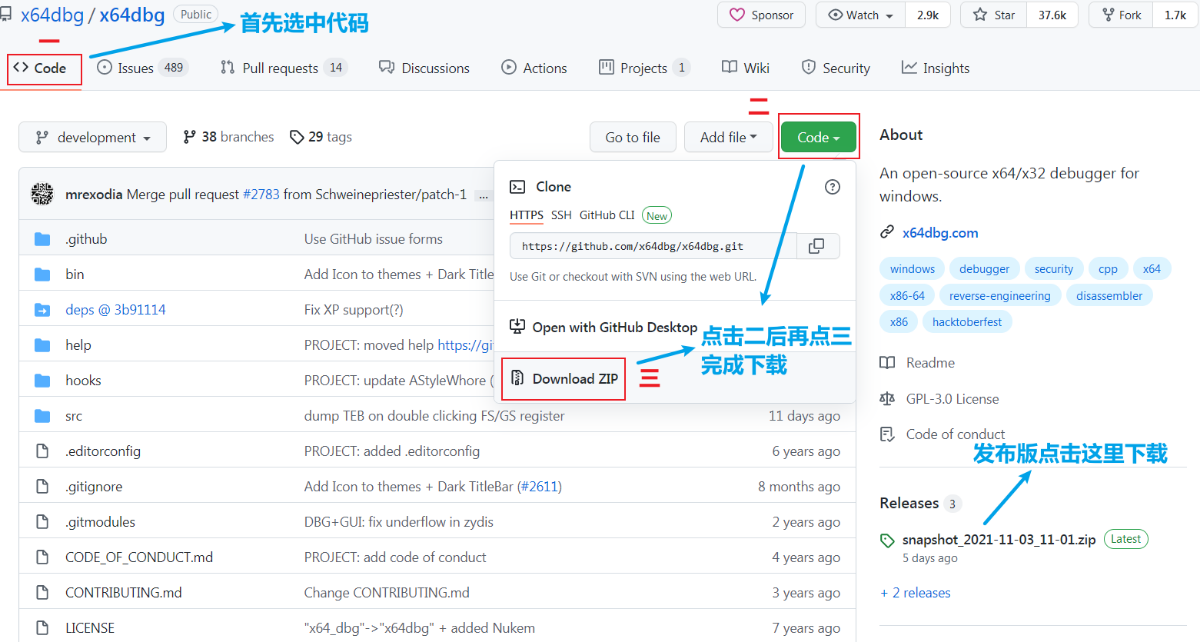Image resolution: width=1200 pixels, height=642 pixels.
Task: Open the development branch dropdown
Action: pyautogui.click(x=93, y=137)
